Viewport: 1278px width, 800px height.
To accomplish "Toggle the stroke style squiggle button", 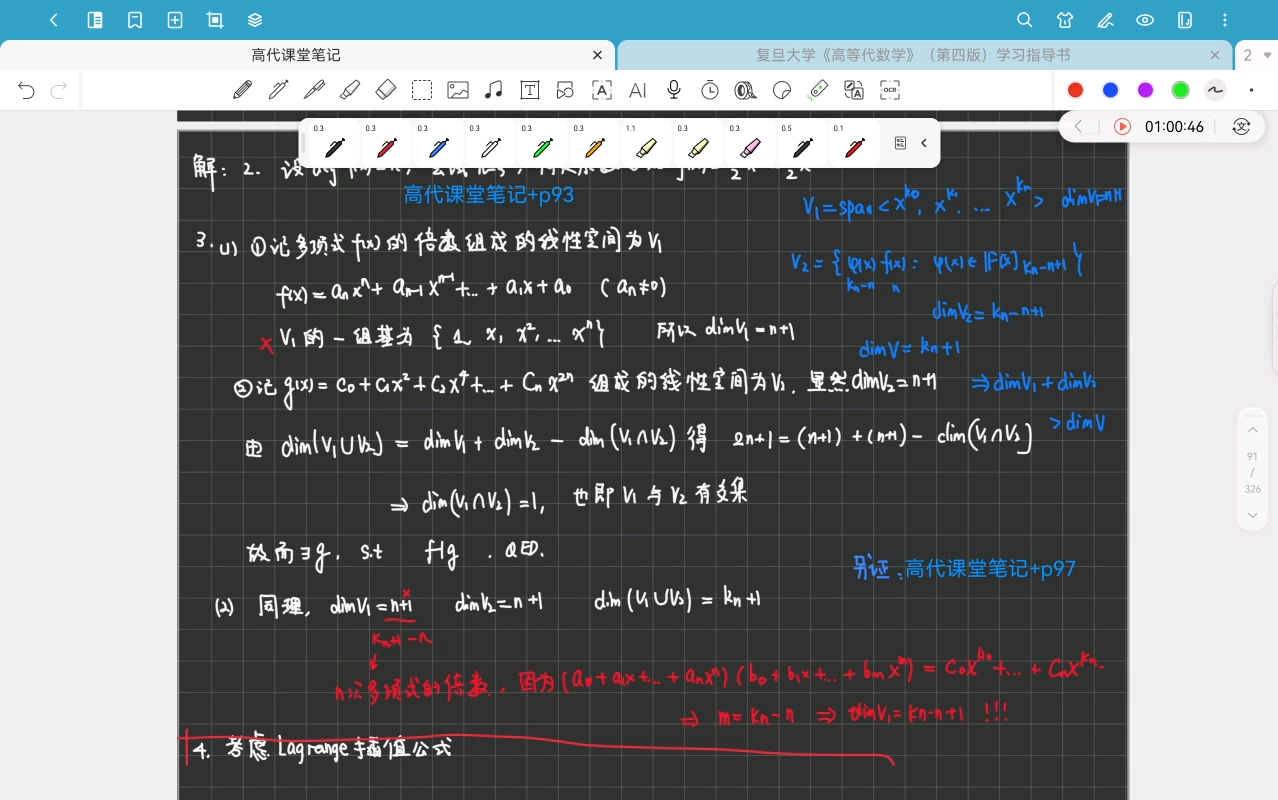I will [1215, 90].
